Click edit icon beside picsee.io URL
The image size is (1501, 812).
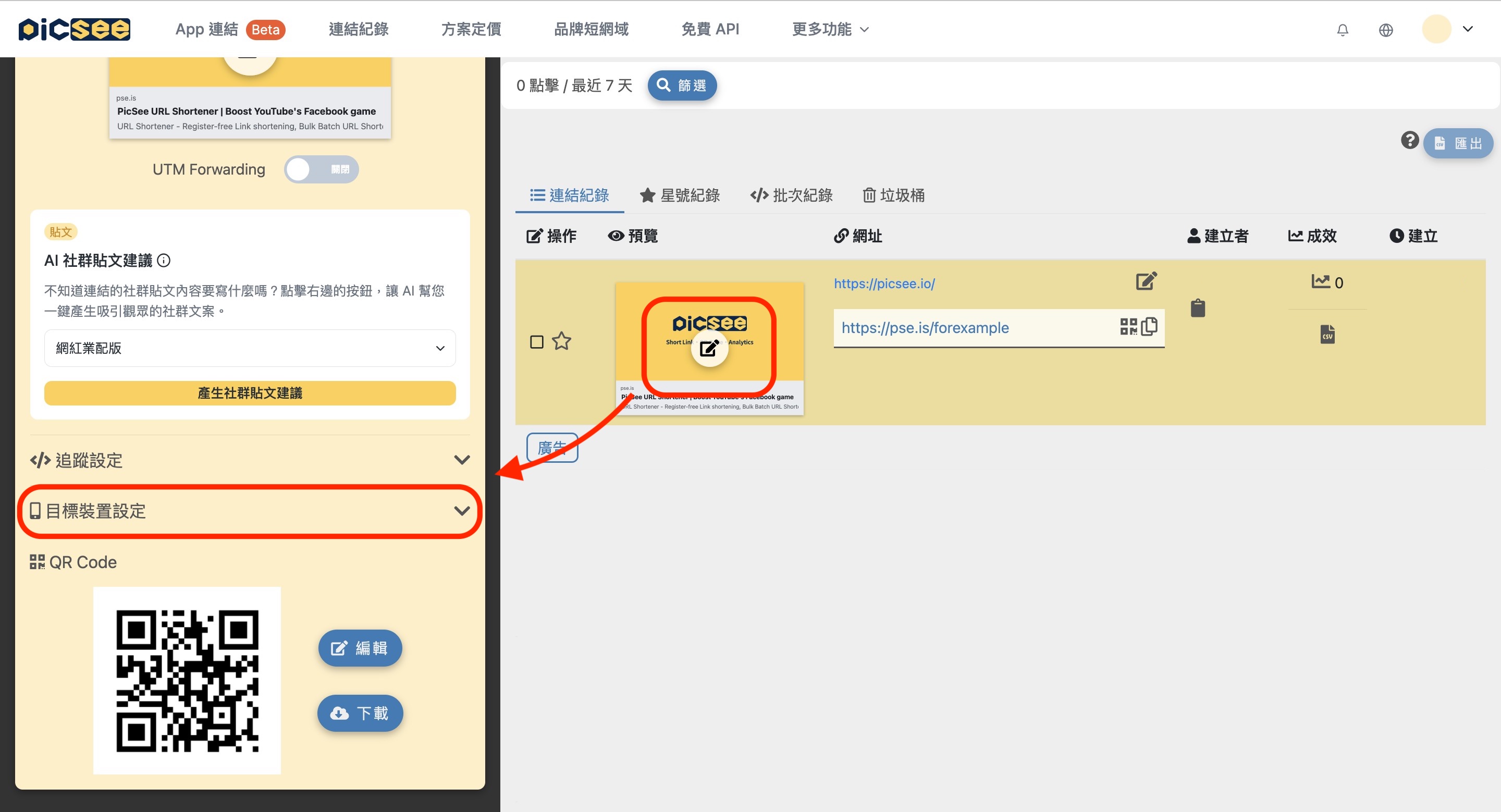(x=1146, y=281)
